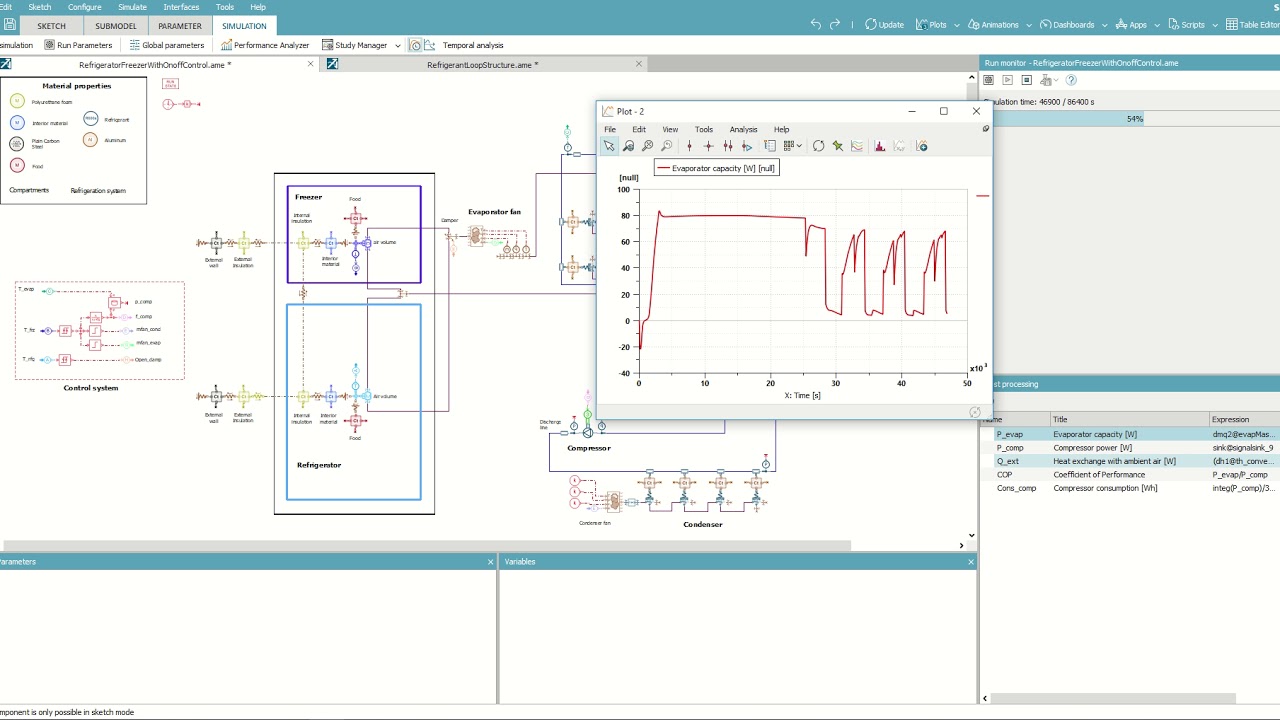Add dual cursors in Plot toolbar
Viewport: 1280px width, 720px height.
(x=728, y=146)
